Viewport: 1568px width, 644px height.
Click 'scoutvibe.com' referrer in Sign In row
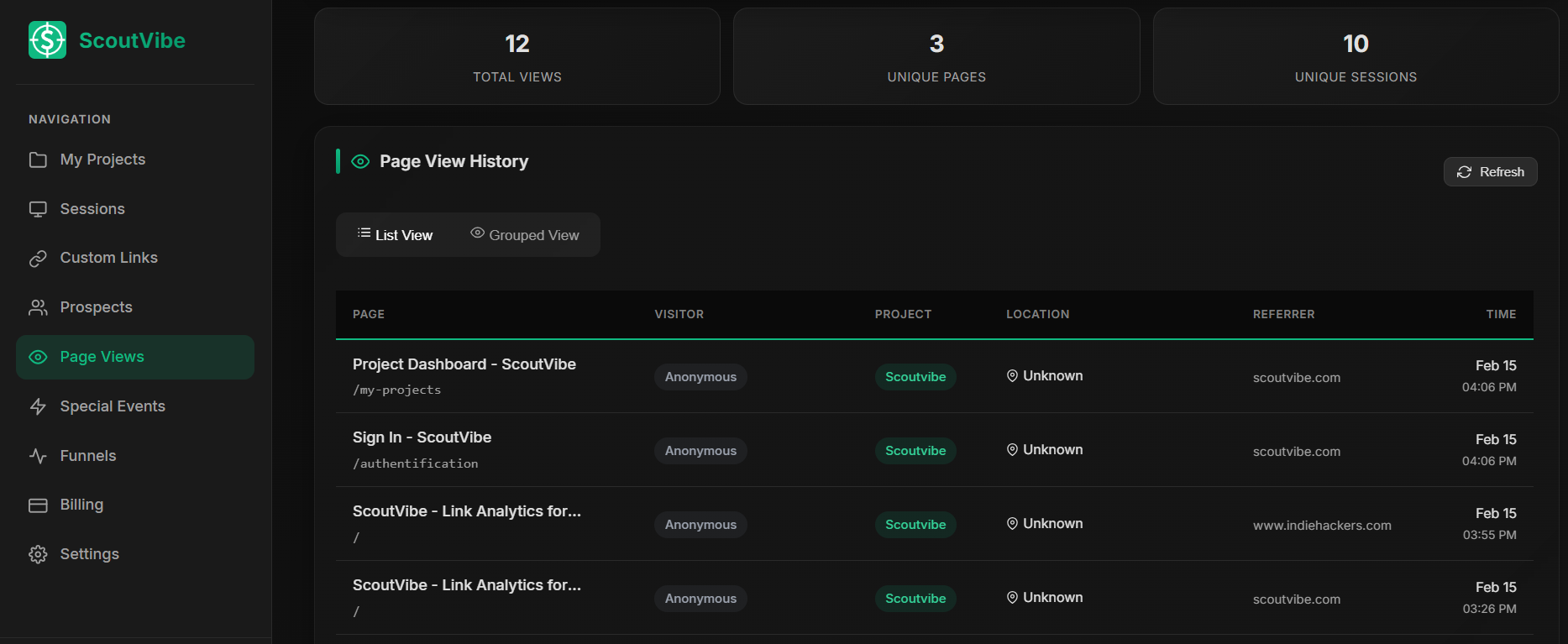1297,452
